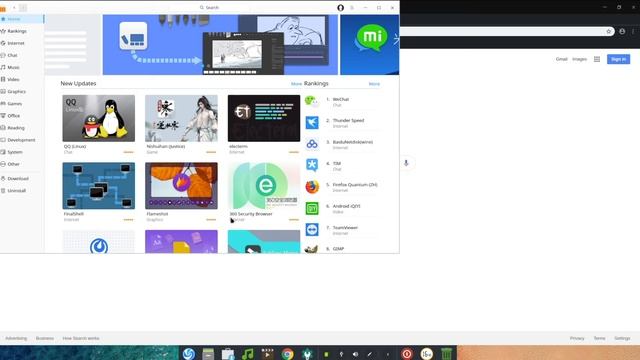Launch the music player from the dock
The height and width of the screenshot is (360, 640).
click(247, 354)
